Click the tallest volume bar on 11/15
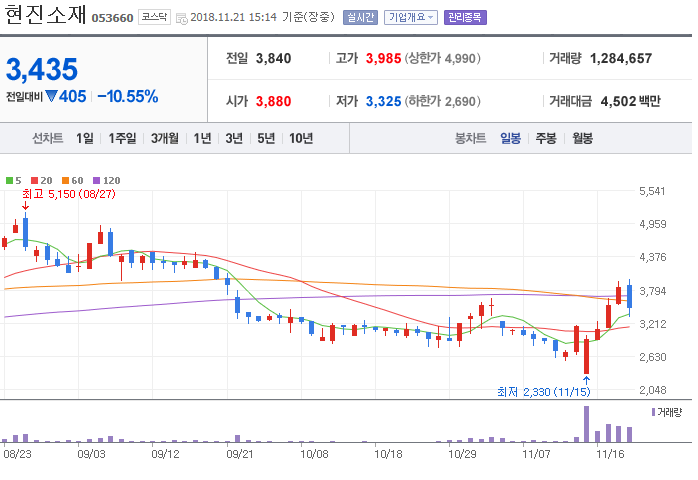This screenshot has width=698, height=480. (x=586, y=424)
